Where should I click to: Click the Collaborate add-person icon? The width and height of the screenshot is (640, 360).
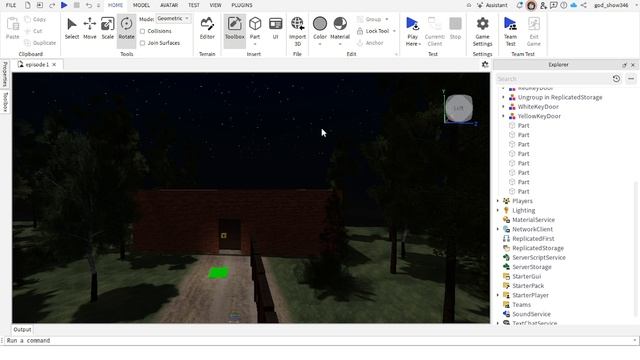click(543, 5)
